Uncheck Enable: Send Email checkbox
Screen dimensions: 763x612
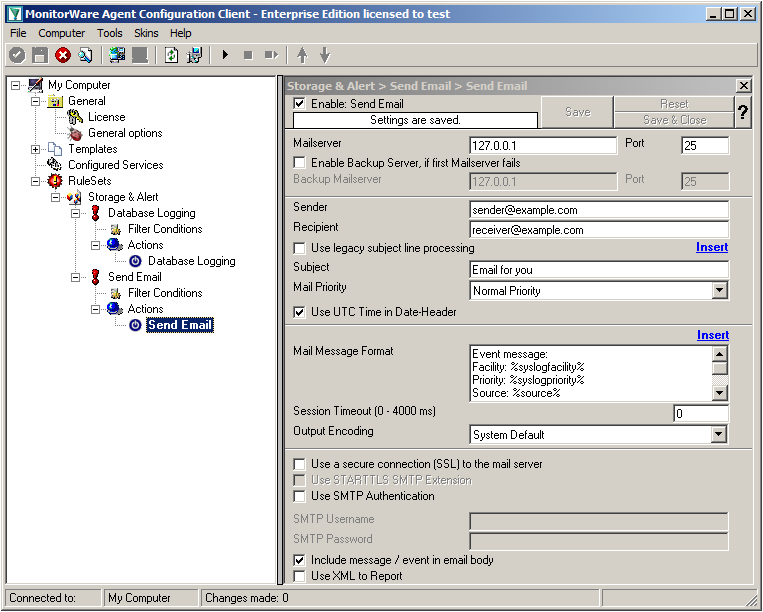coord(299,104)
